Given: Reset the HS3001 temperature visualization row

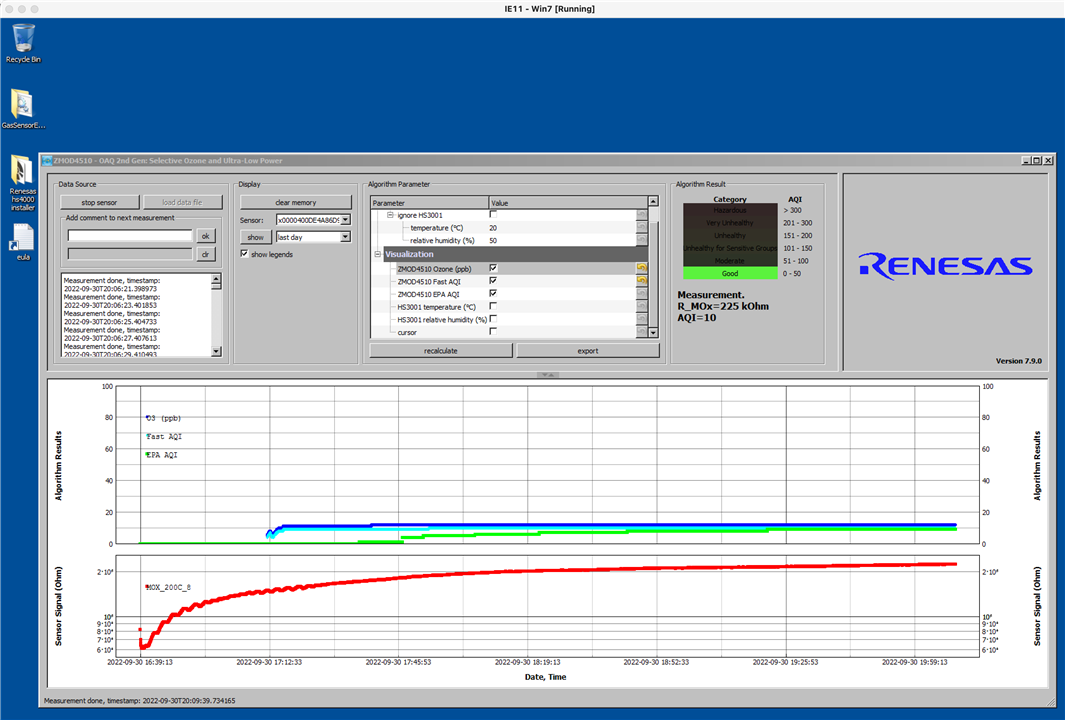Looking at the screenshot, I should [x=641, y=306].
